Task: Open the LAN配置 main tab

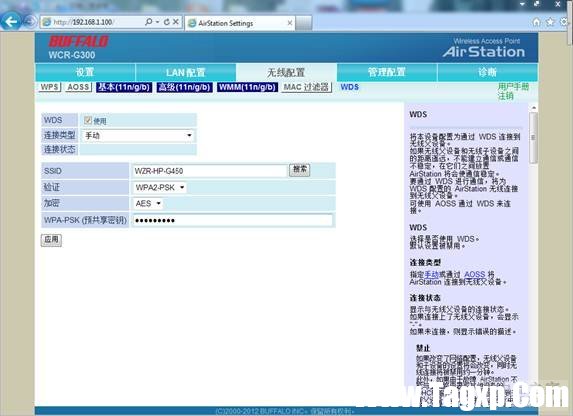Action: pos(186,72)
